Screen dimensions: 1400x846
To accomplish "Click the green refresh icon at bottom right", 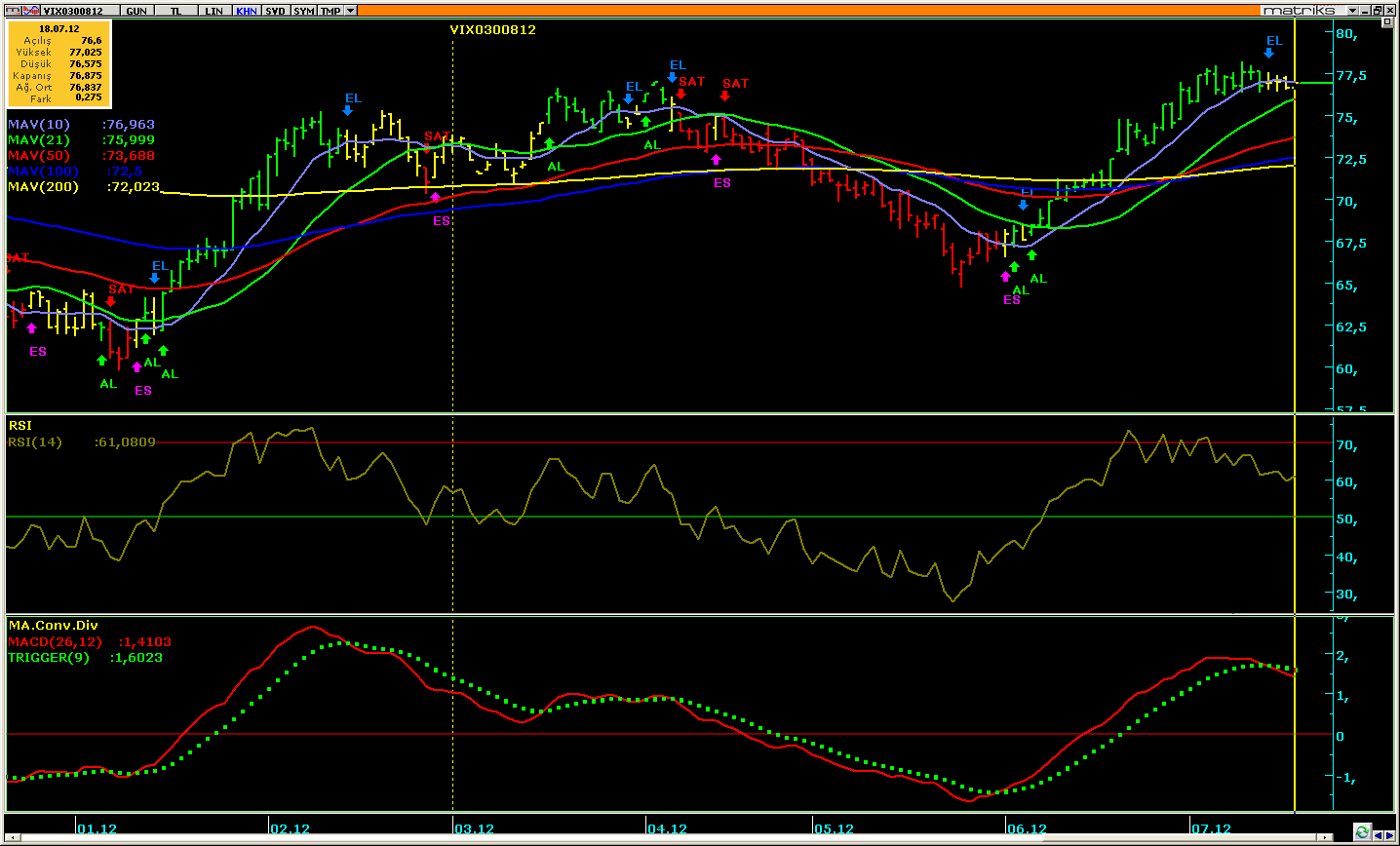I will [1363, 832].
